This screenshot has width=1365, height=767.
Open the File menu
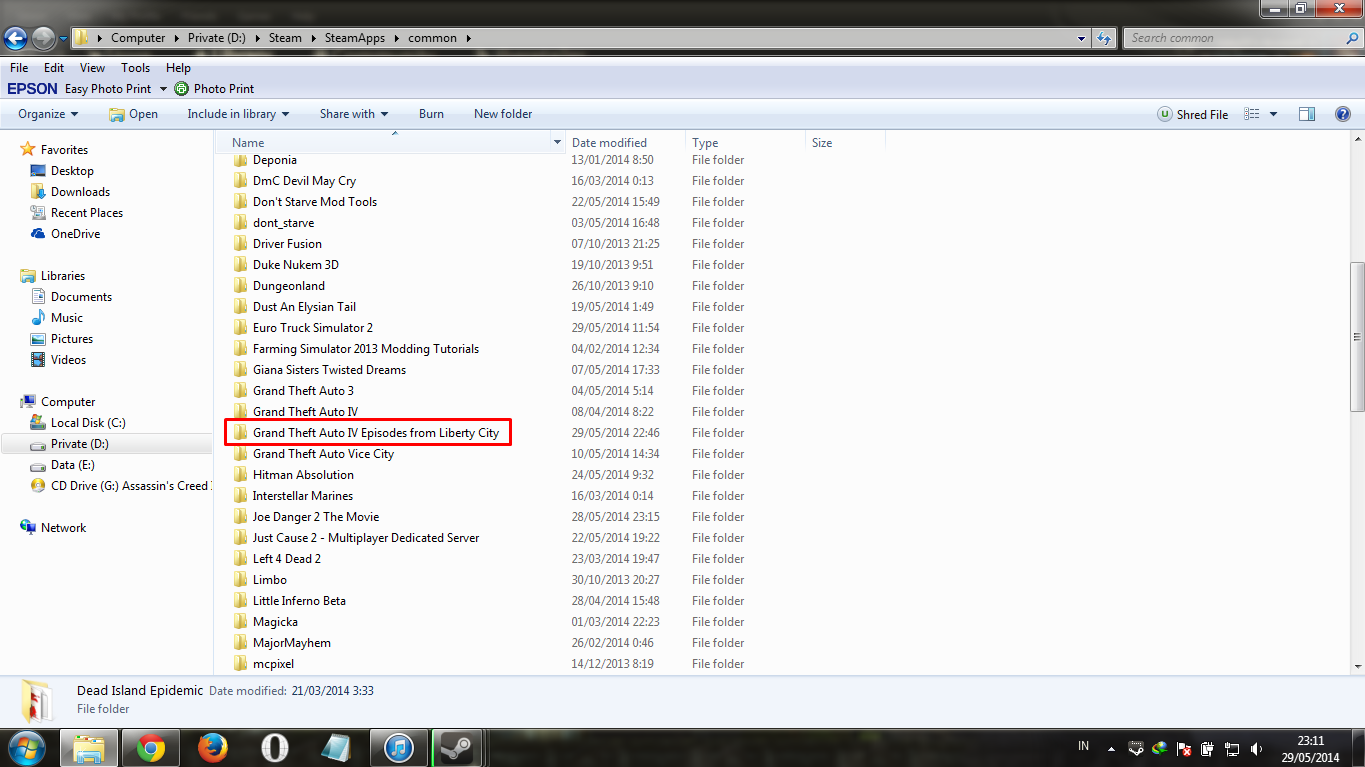[x=19, y=68]
